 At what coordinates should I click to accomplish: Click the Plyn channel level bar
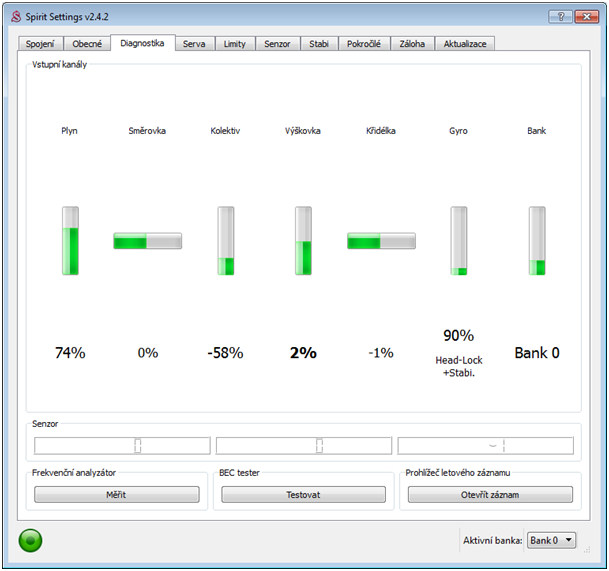point(70,241)
